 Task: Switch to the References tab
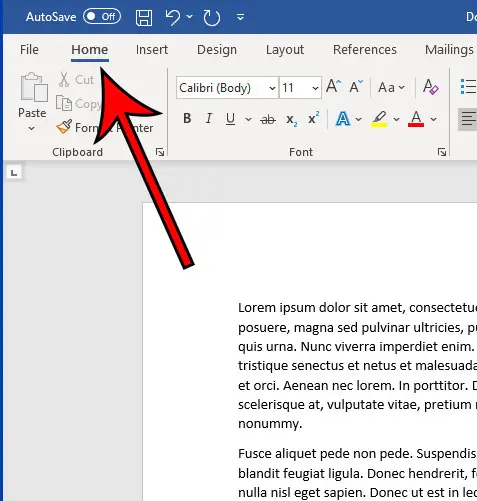[365, 50]
